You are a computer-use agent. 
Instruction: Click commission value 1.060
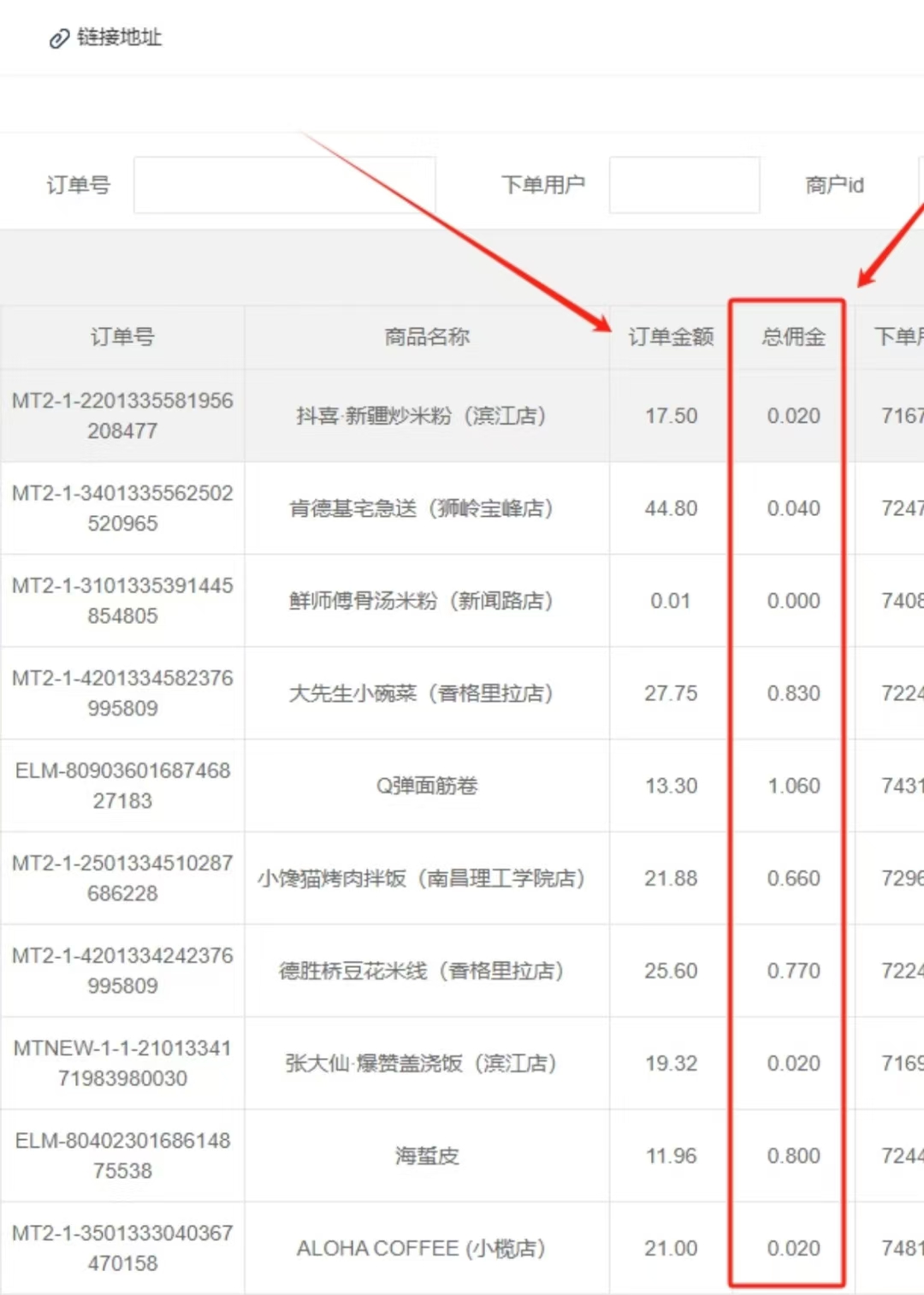[793, 786]
